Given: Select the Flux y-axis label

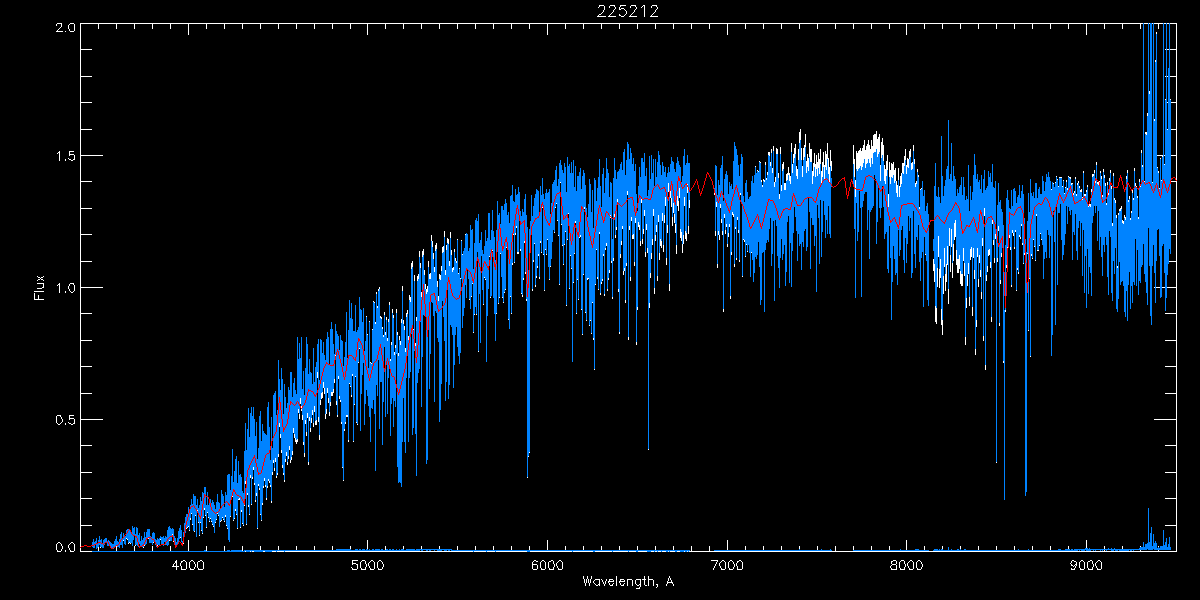Looking at the screenshot, I should (40, 287).
